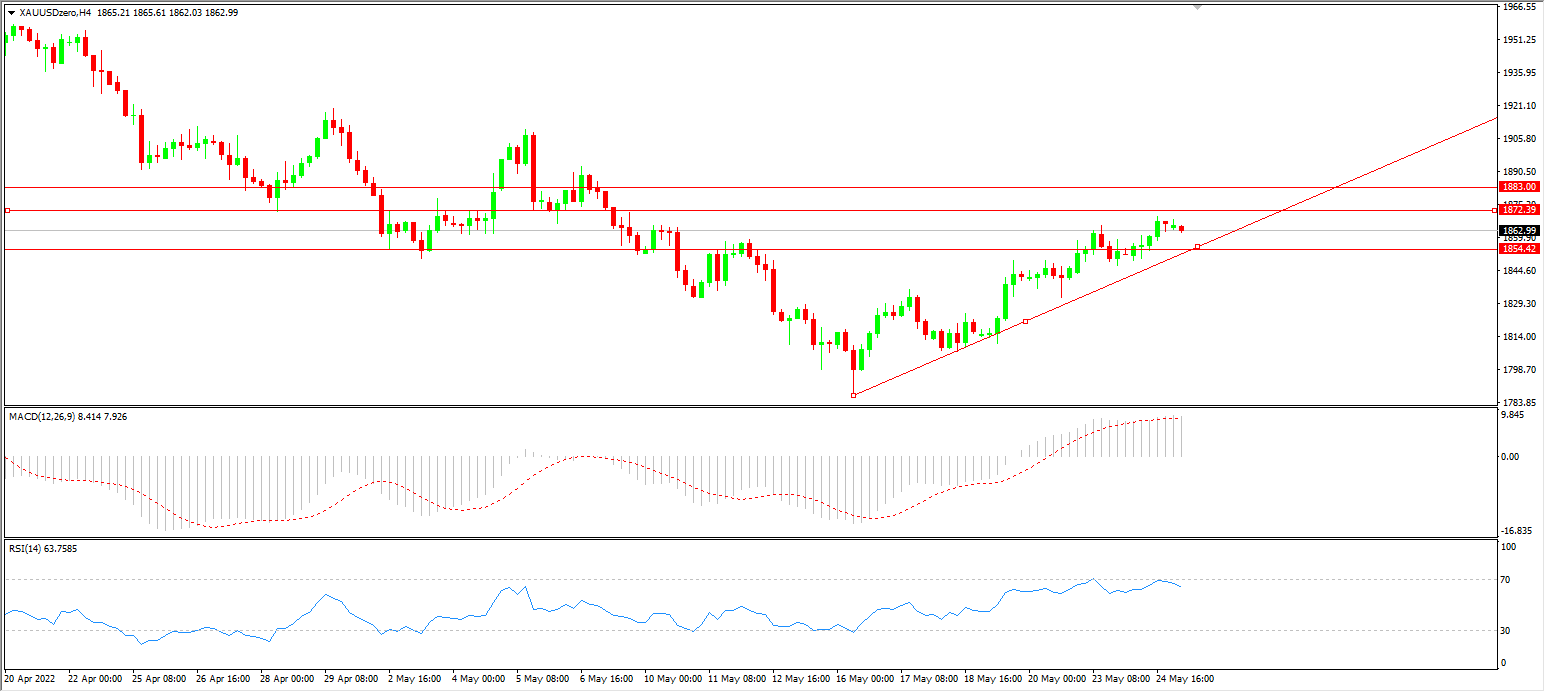Click the right anchor of the 1872.39 line
Image resolution: width=1545 pixels, height=692 pixels.
1495,210
